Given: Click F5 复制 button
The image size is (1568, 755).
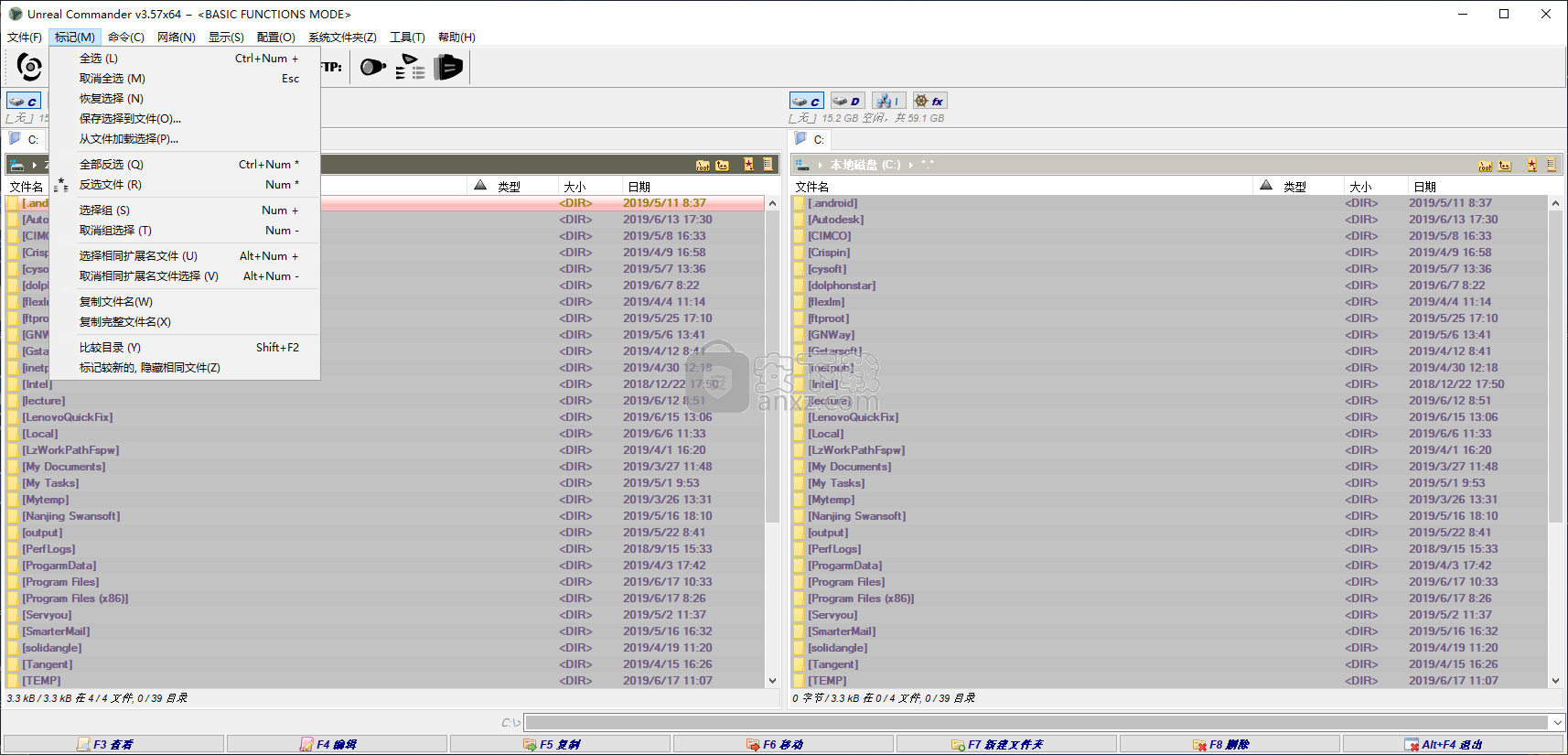Looking at the screenshot, I should (560, 744).
